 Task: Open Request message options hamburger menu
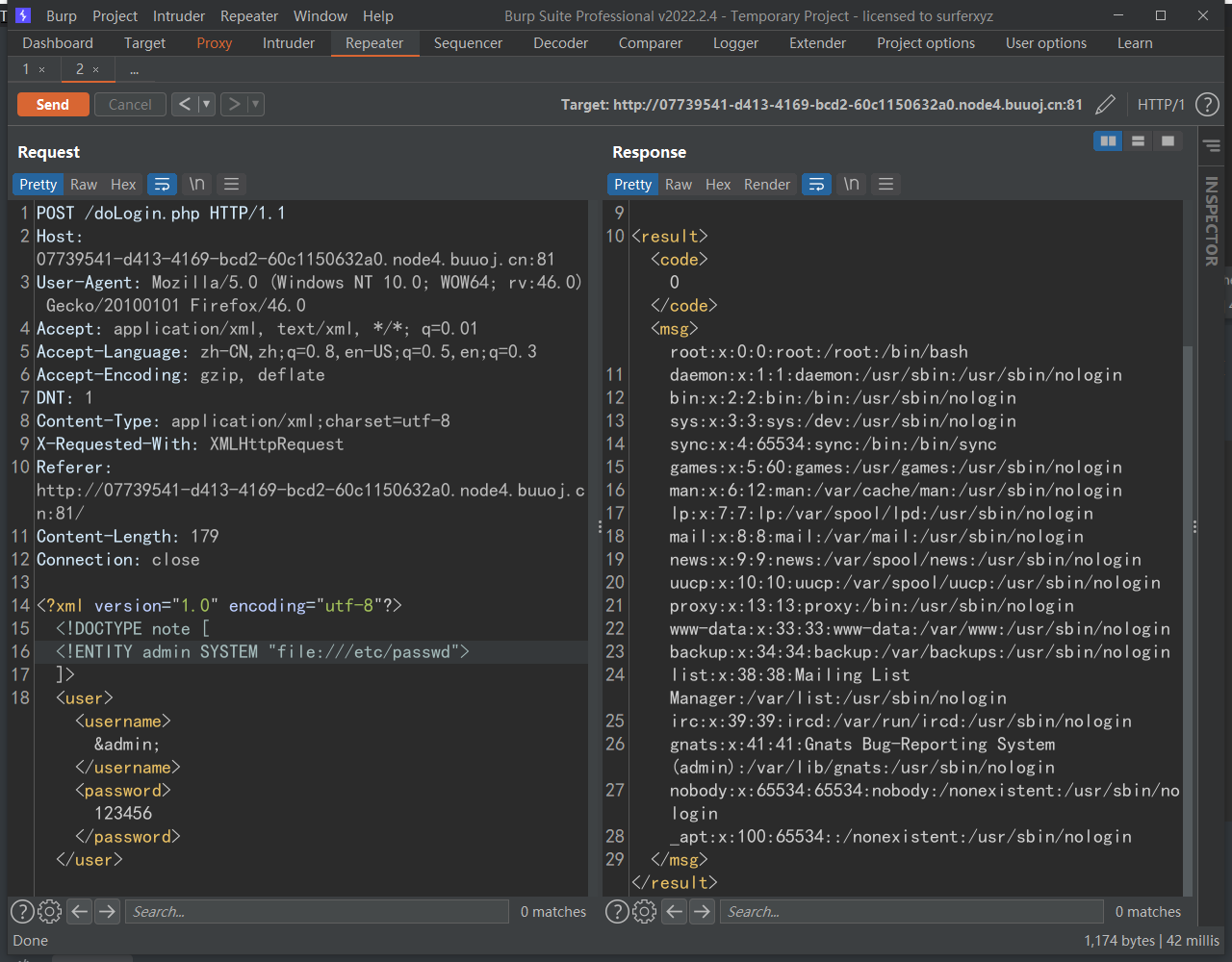231,185
